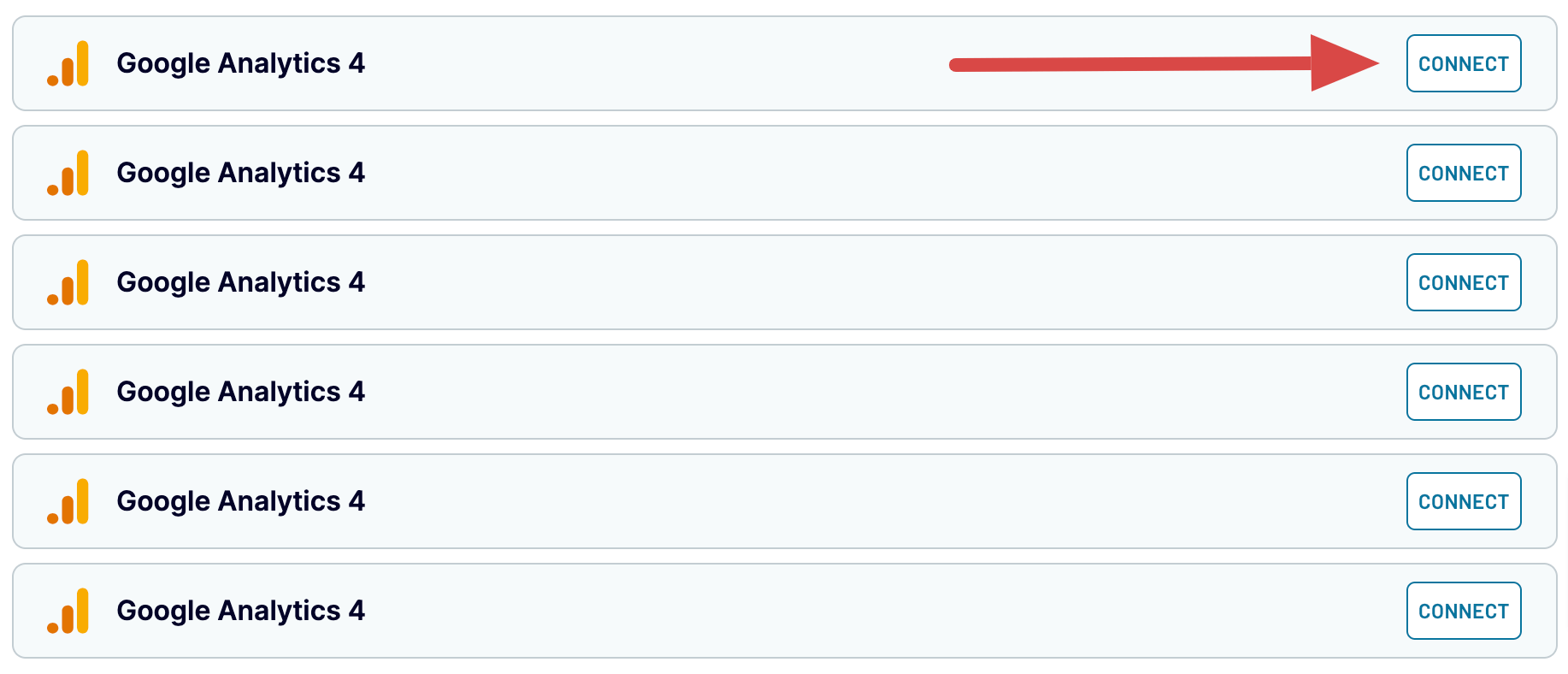Select the third row's Google Analytics 4 title
1568x674 pixels.
241,282
